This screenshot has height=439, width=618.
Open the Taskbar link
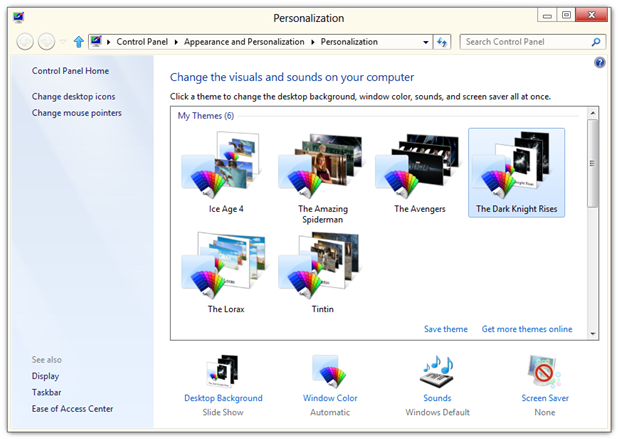coord(47,392)
